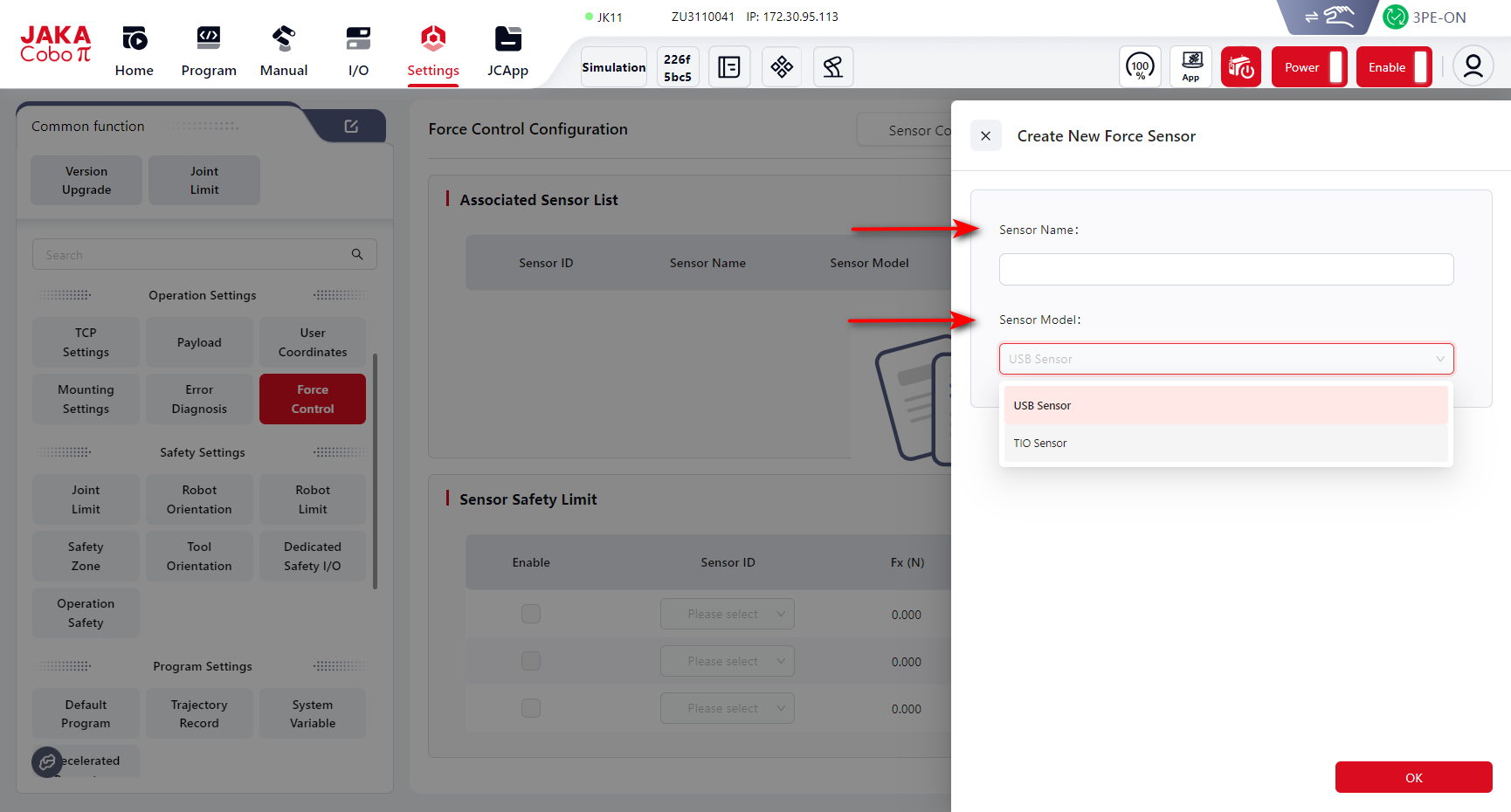The image size is (1511, 812).
Task: Click the four-diamond layout icon
Action: point(782,67)
